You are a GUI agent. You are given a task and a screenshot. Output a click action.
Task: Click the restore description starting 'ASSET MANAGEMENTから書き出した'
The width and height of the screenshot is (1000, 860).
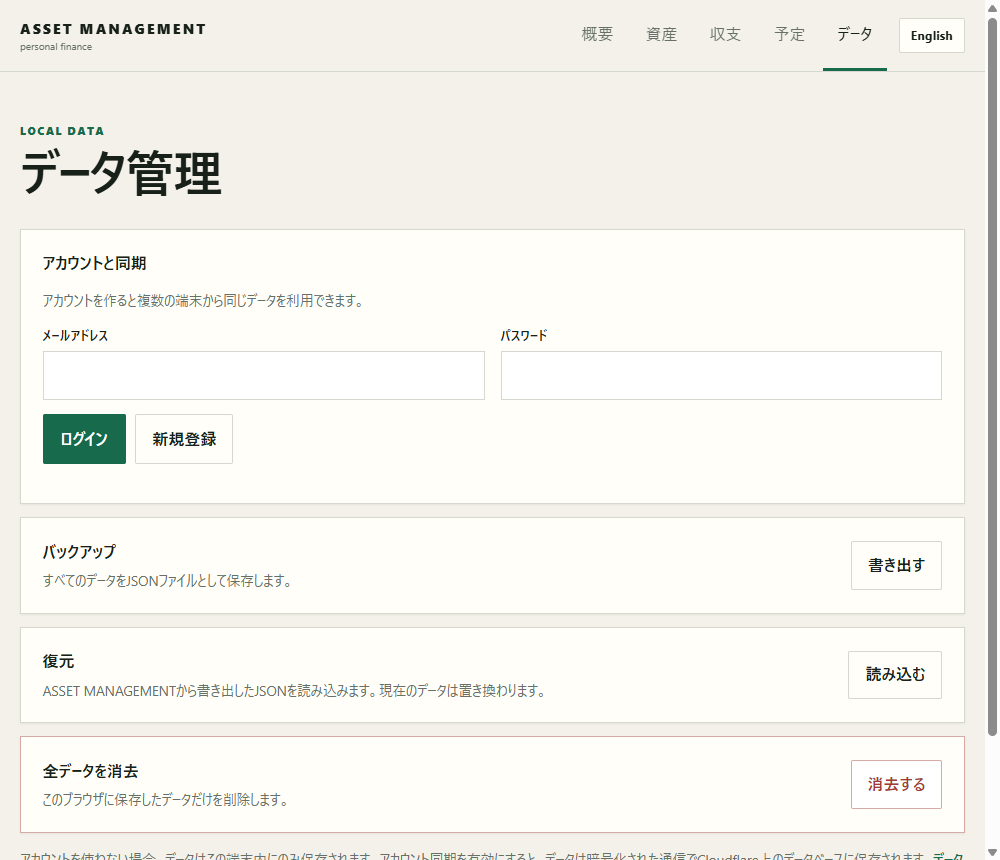click(x=294, y=691)
